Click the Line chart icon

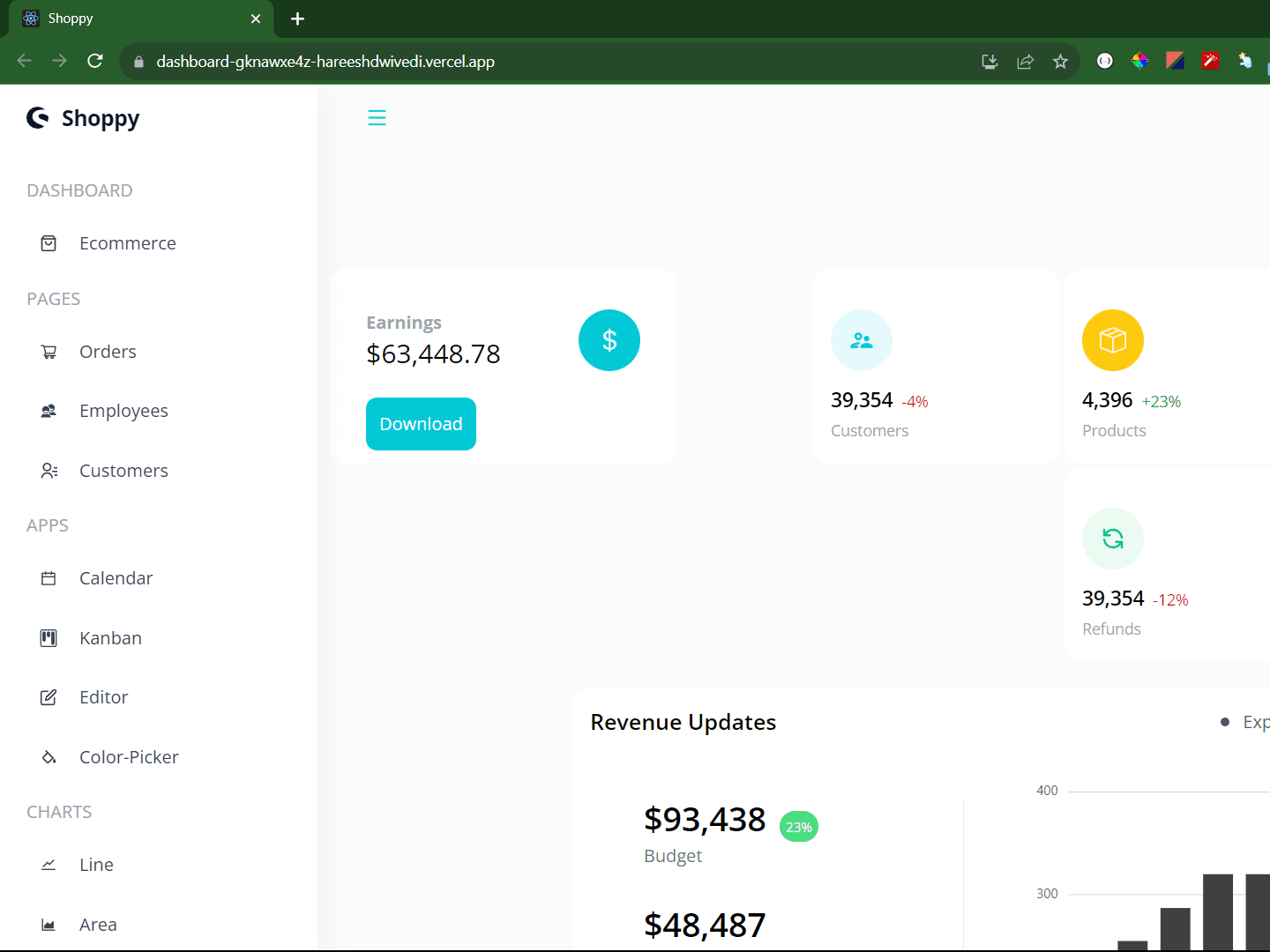[49, 865]
